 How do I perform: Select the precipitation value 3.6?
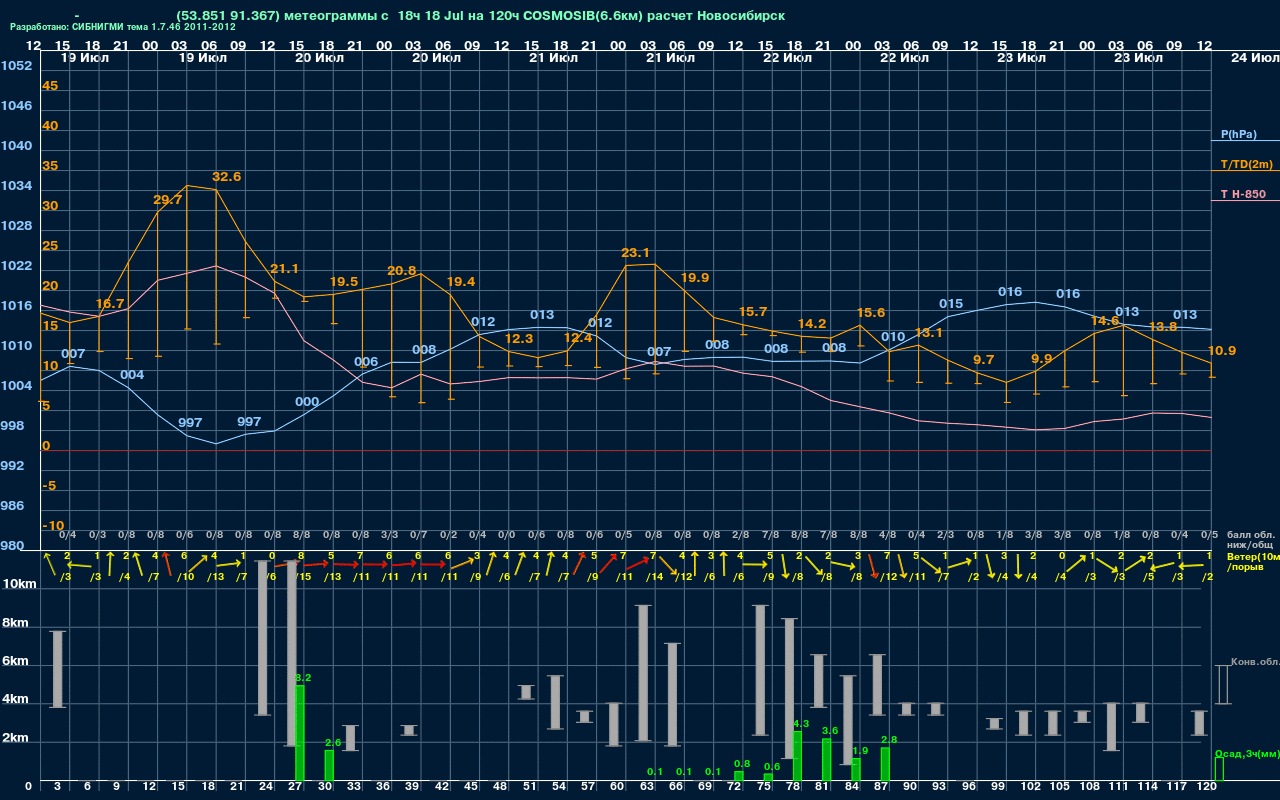pos(830,731)
